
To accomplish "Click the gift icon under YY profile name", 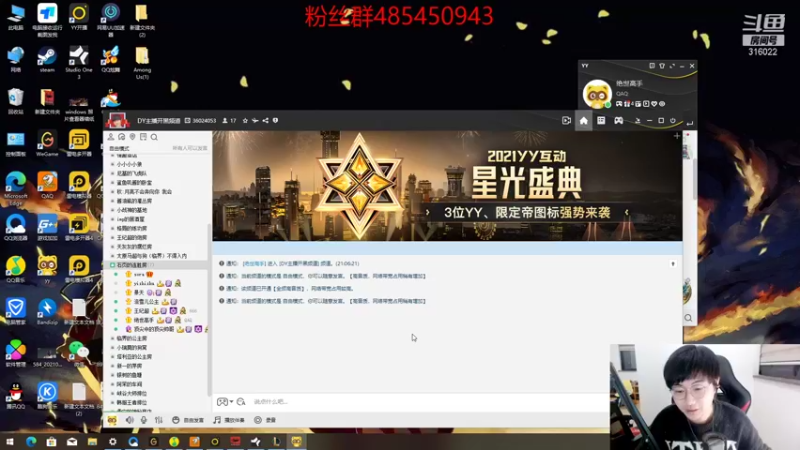I will click(627, 104).
